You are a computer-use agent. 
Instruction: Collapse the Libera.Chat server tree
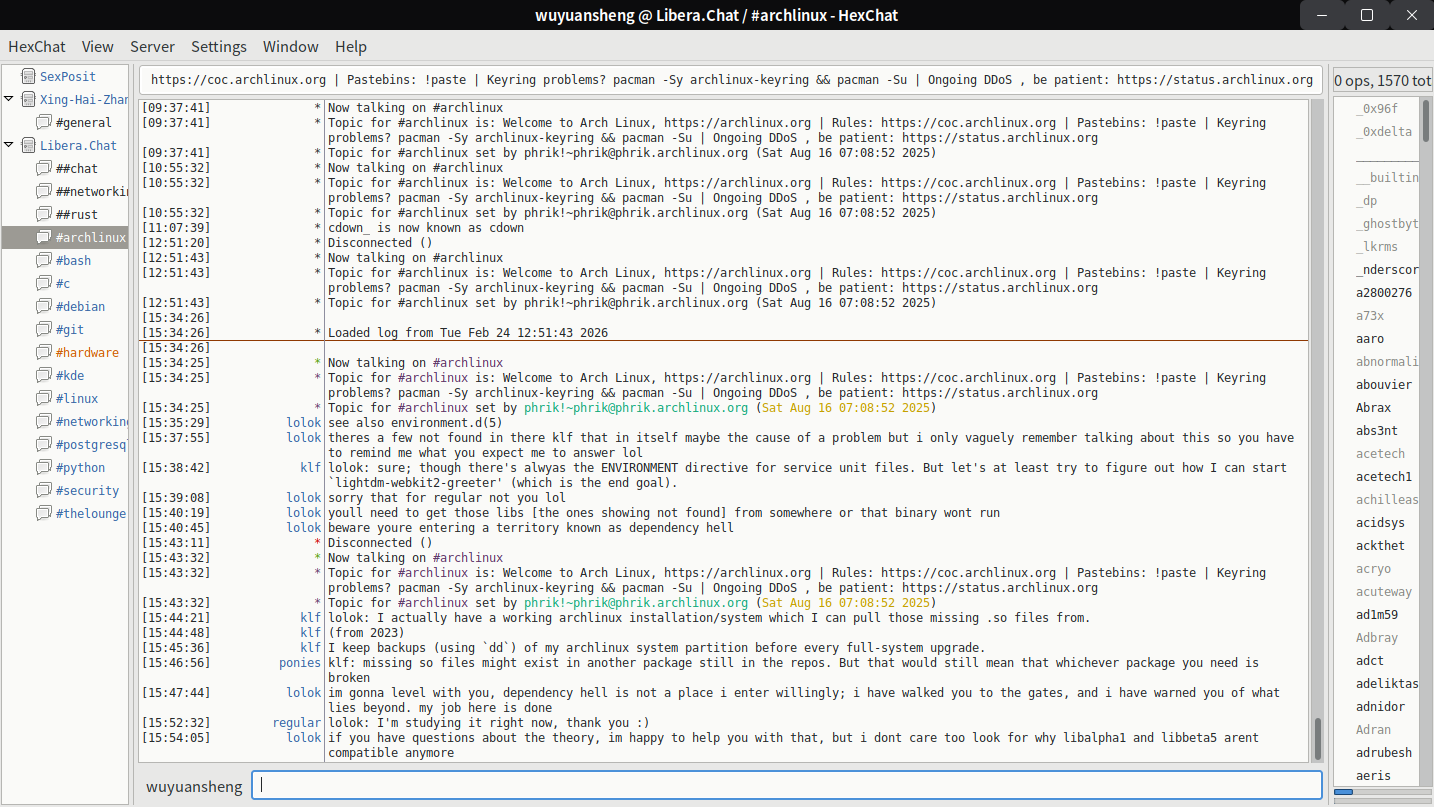point(9,145)
